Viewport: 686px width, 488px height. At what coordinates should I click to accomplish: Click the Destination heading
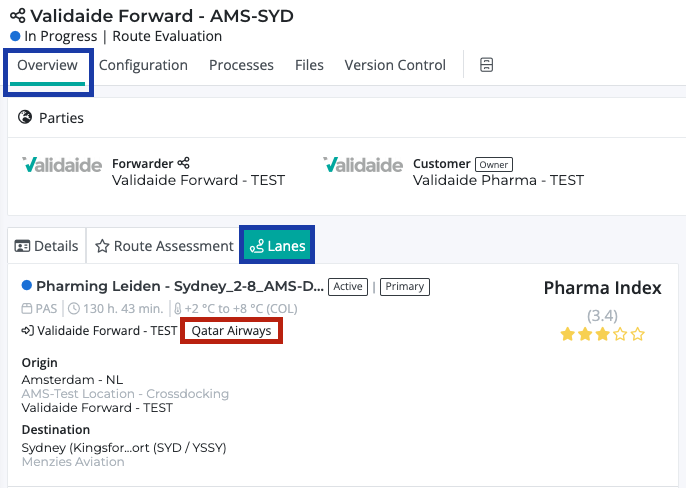pyautogui.click(x=56, y=430)
